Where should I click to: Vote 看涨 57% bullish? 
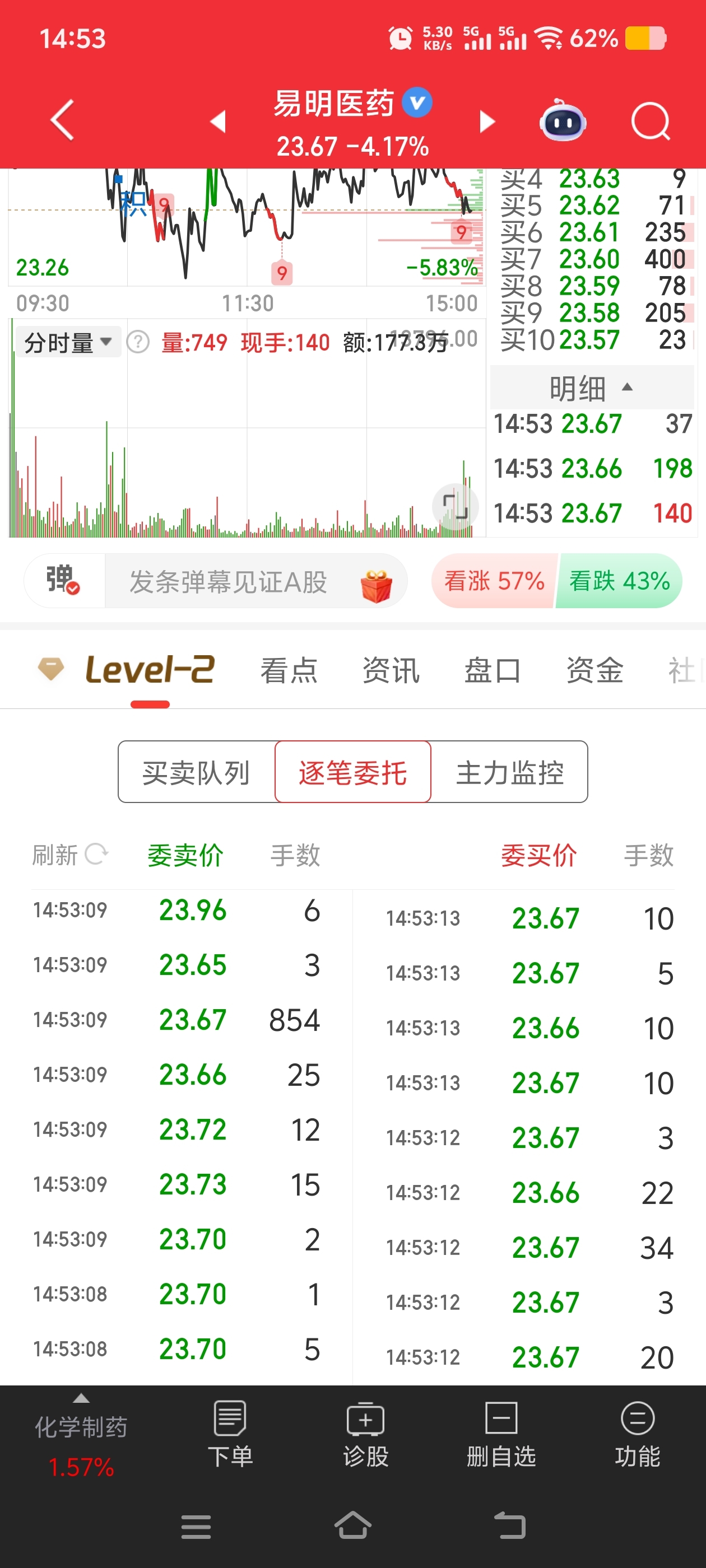[x=494, y=581]
